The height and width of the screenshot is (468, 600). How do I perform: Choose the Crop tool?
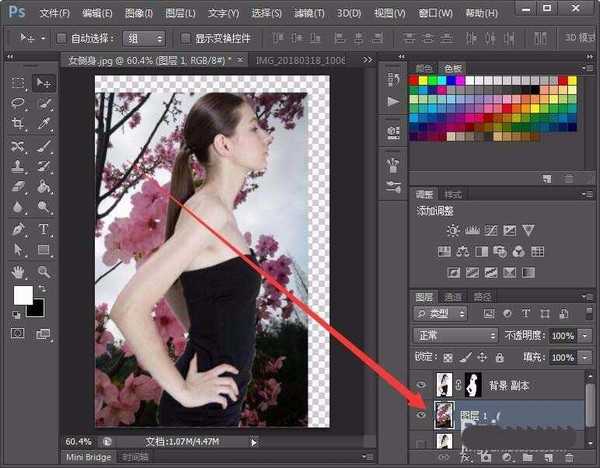point(18,124)
